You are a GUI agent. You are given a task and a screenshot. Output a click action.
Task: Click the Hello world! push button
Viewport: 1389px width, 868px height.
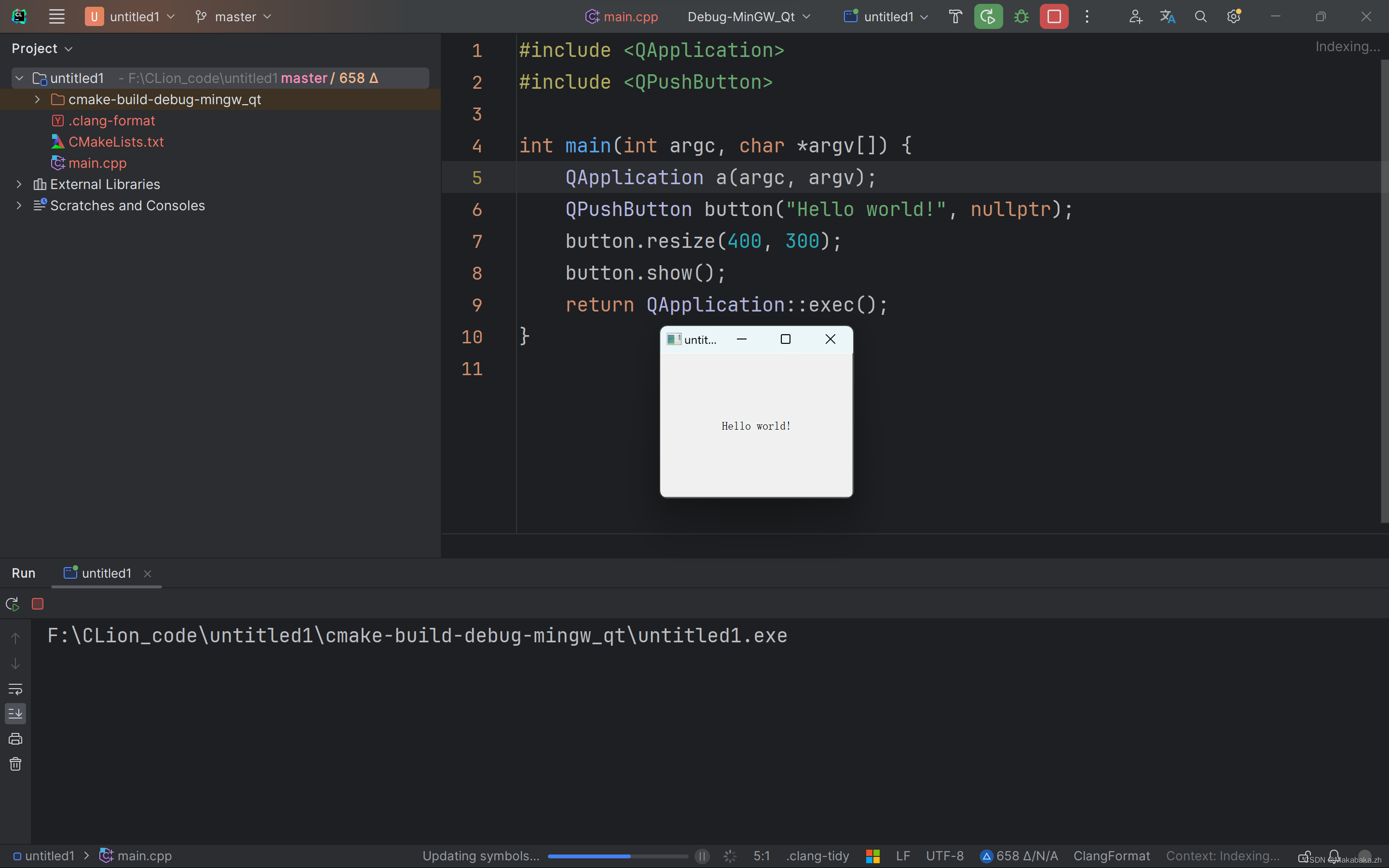(756, 425)
